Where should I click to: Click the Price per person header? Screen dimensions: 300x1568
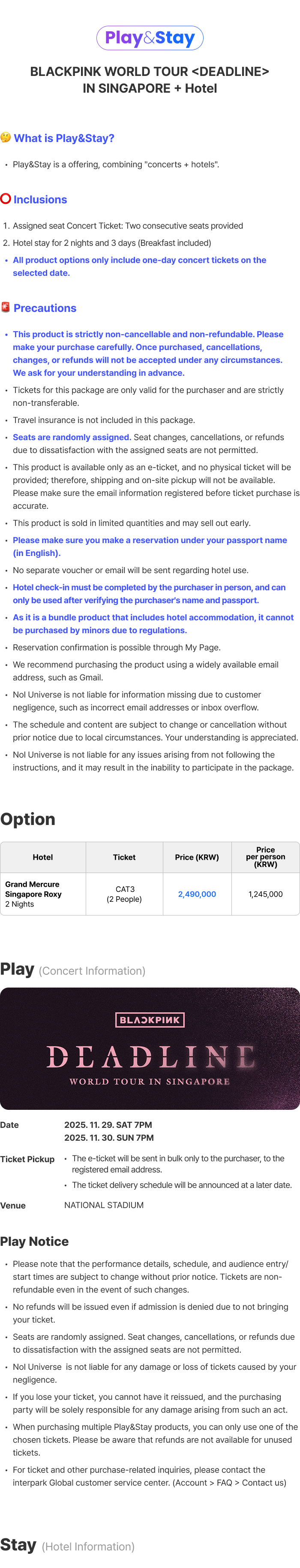coord(265,857)
